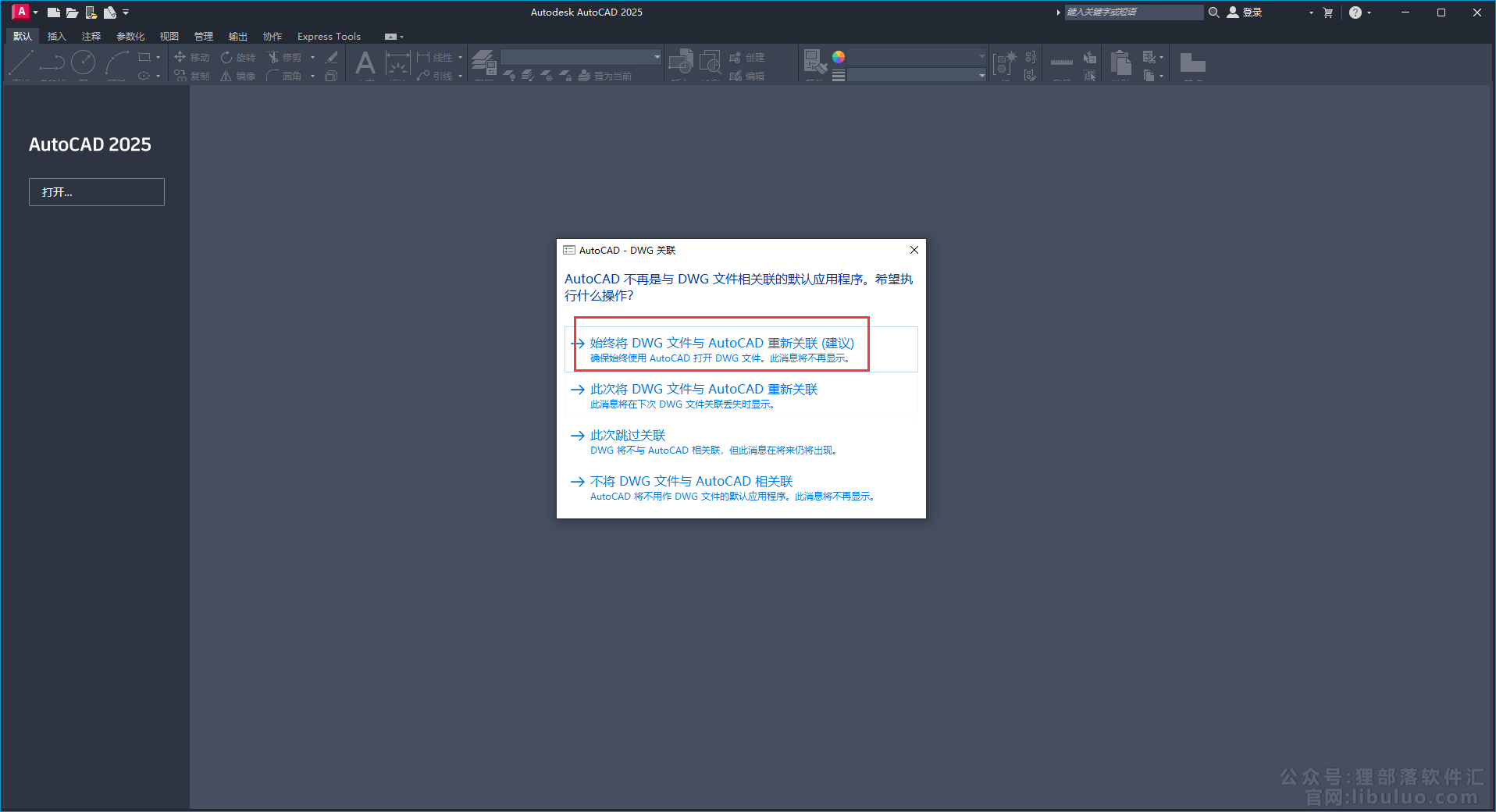Click the object color wheel swatch
Screen dimensions: 1496x812
(839, 57)
